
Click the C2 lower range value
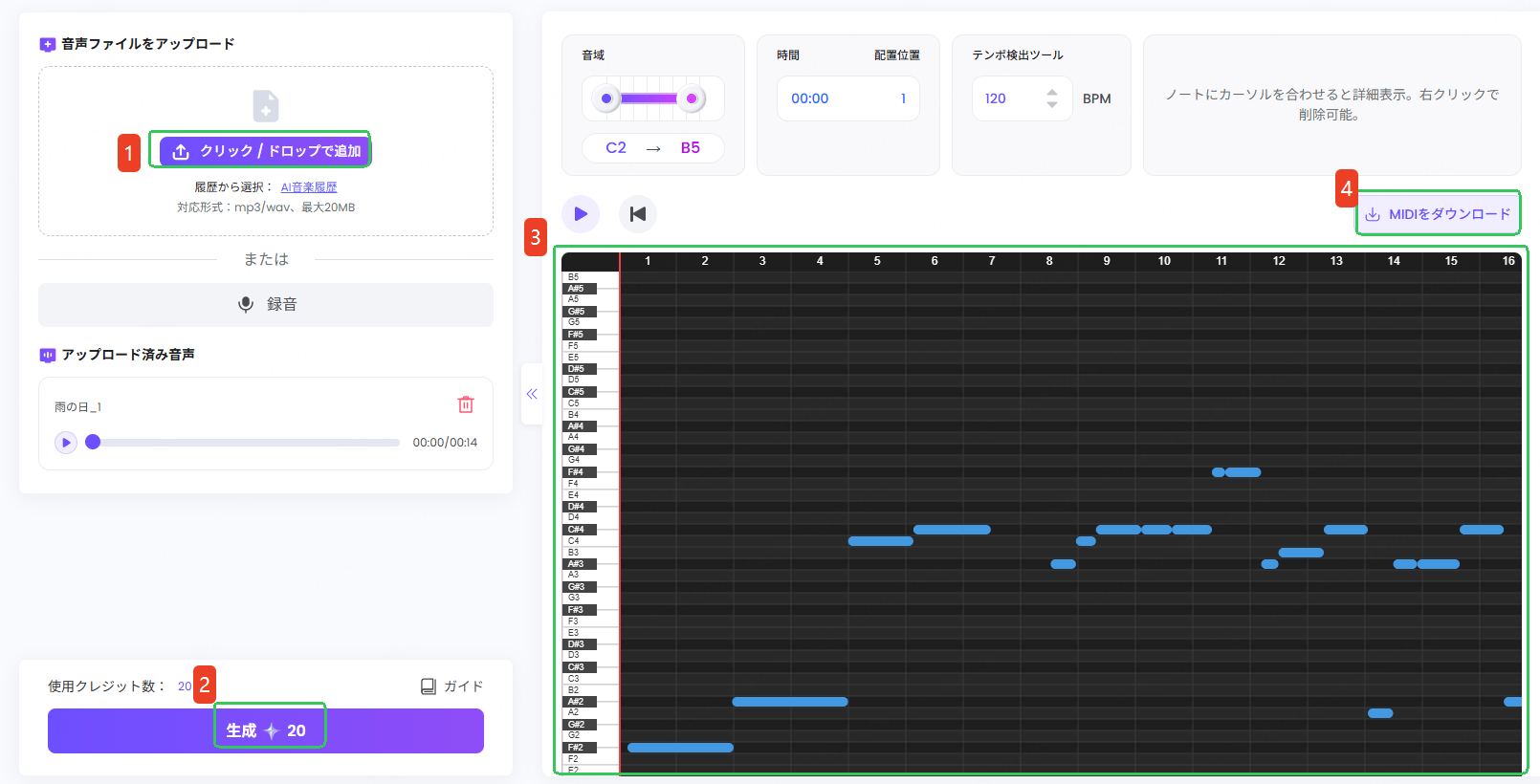(616, 147)
